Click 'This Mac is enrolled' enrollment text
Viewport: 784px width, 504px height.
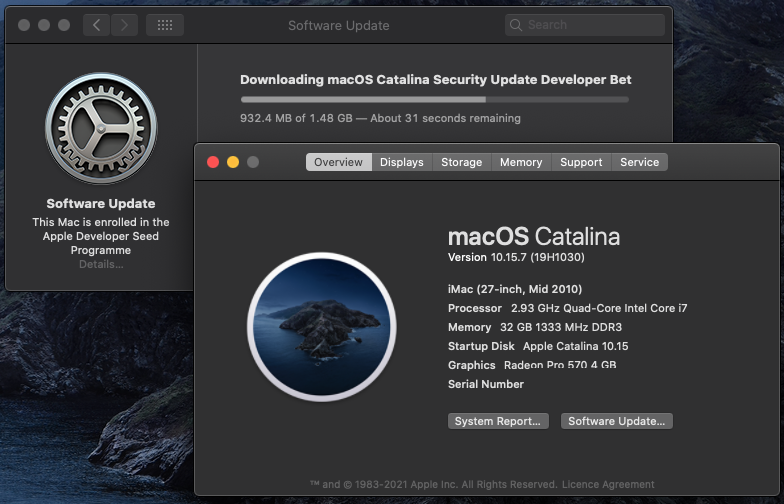[101, 236]
